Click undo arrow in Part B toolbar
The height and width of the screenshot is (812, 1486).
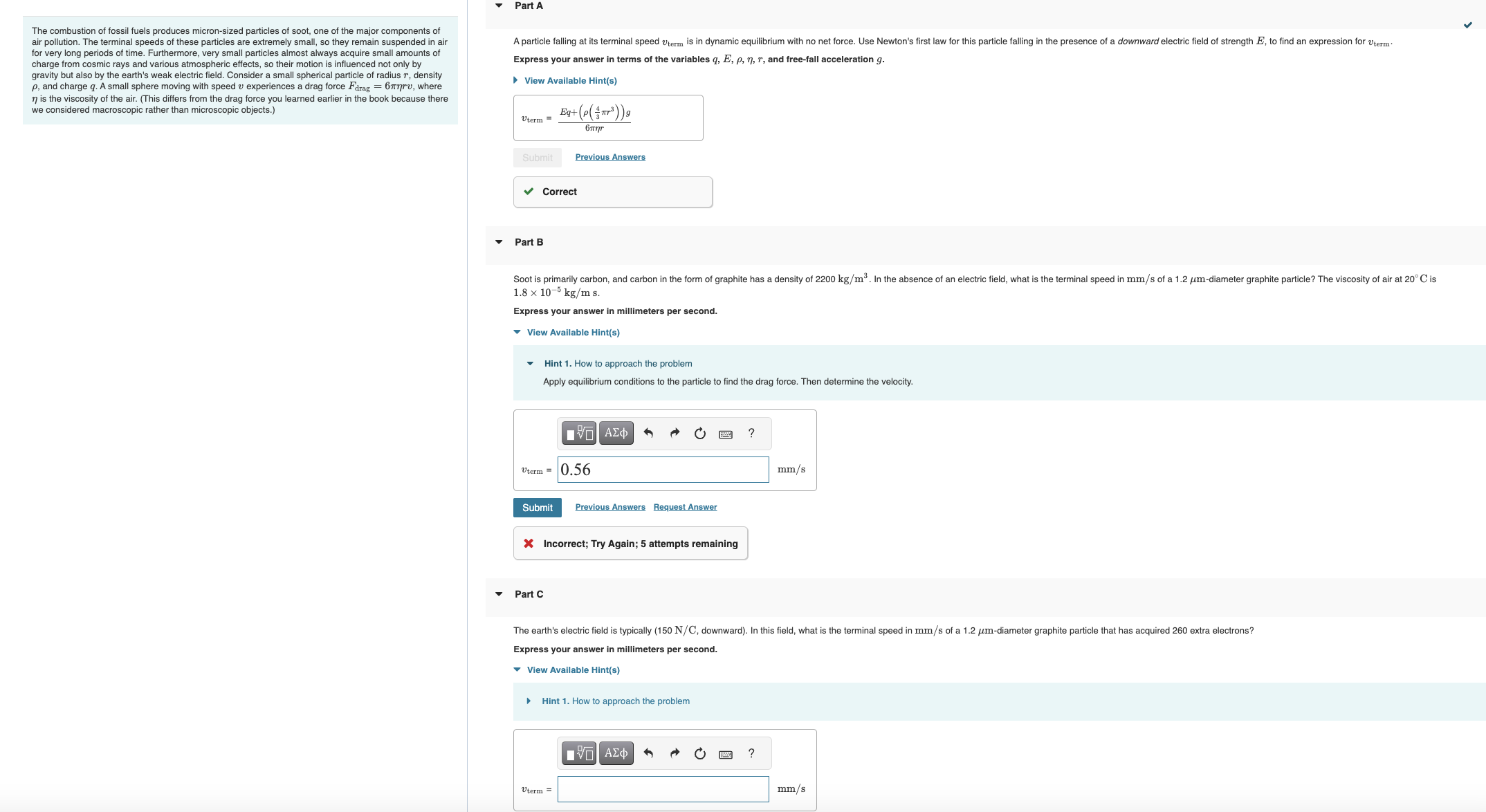tap(648, 433)
